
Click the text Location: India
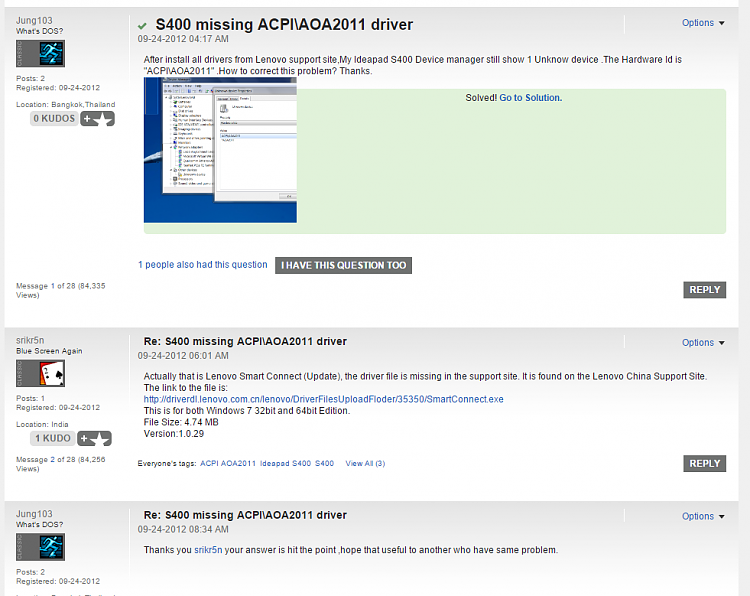coord(42,424)
